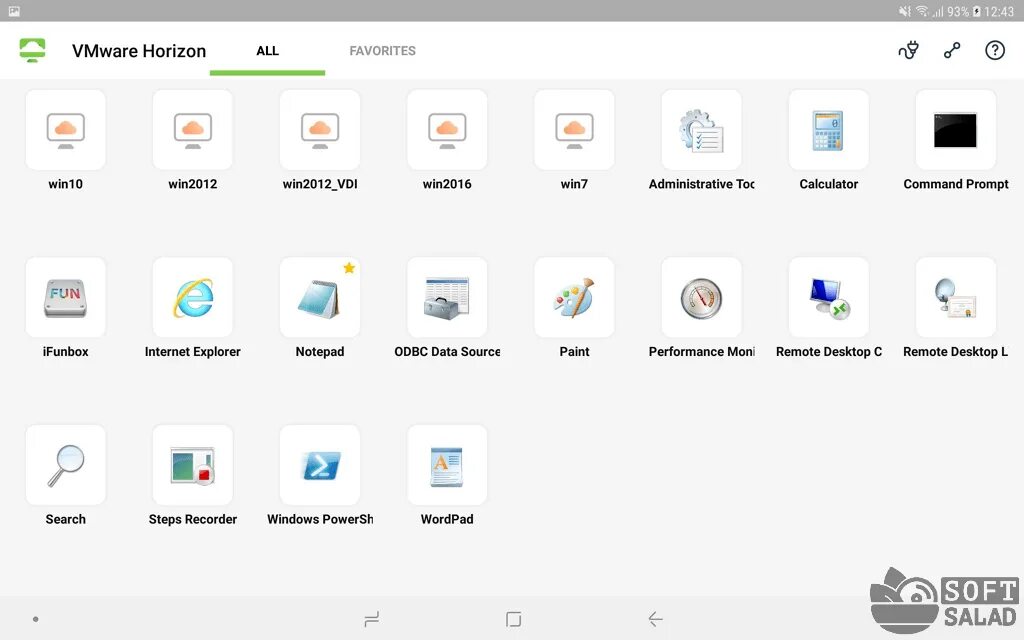Open the connection link icon in header
The width and height of the screenshot is (1024, 640).
952,50
